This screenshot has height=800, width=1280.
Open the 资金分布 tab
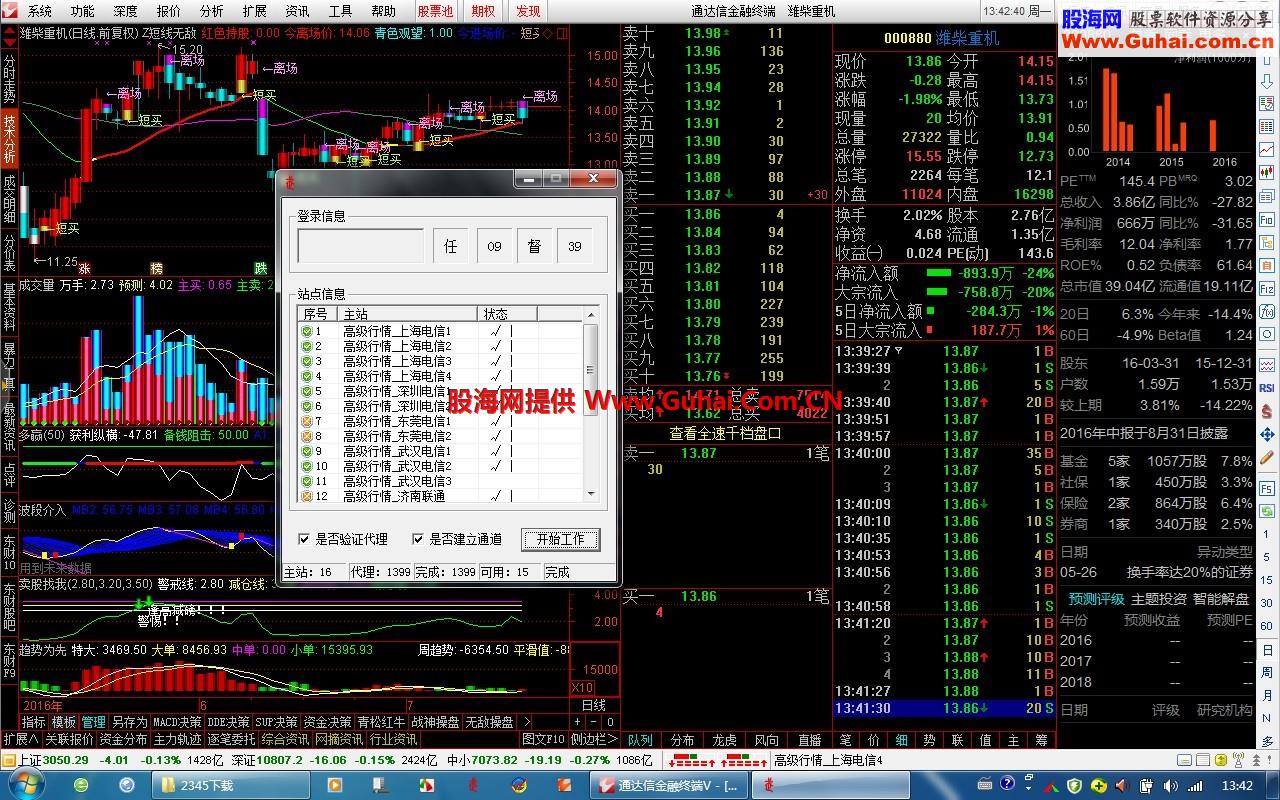click(x=123, y=740)
